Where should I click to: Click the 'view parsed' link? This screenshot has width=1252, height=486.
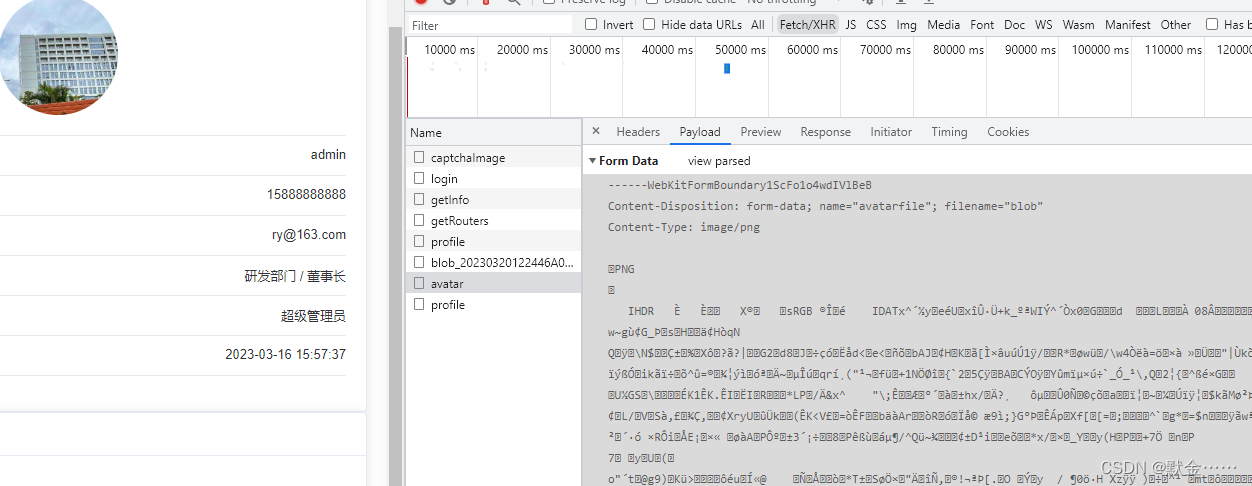(x=719, y=161)
